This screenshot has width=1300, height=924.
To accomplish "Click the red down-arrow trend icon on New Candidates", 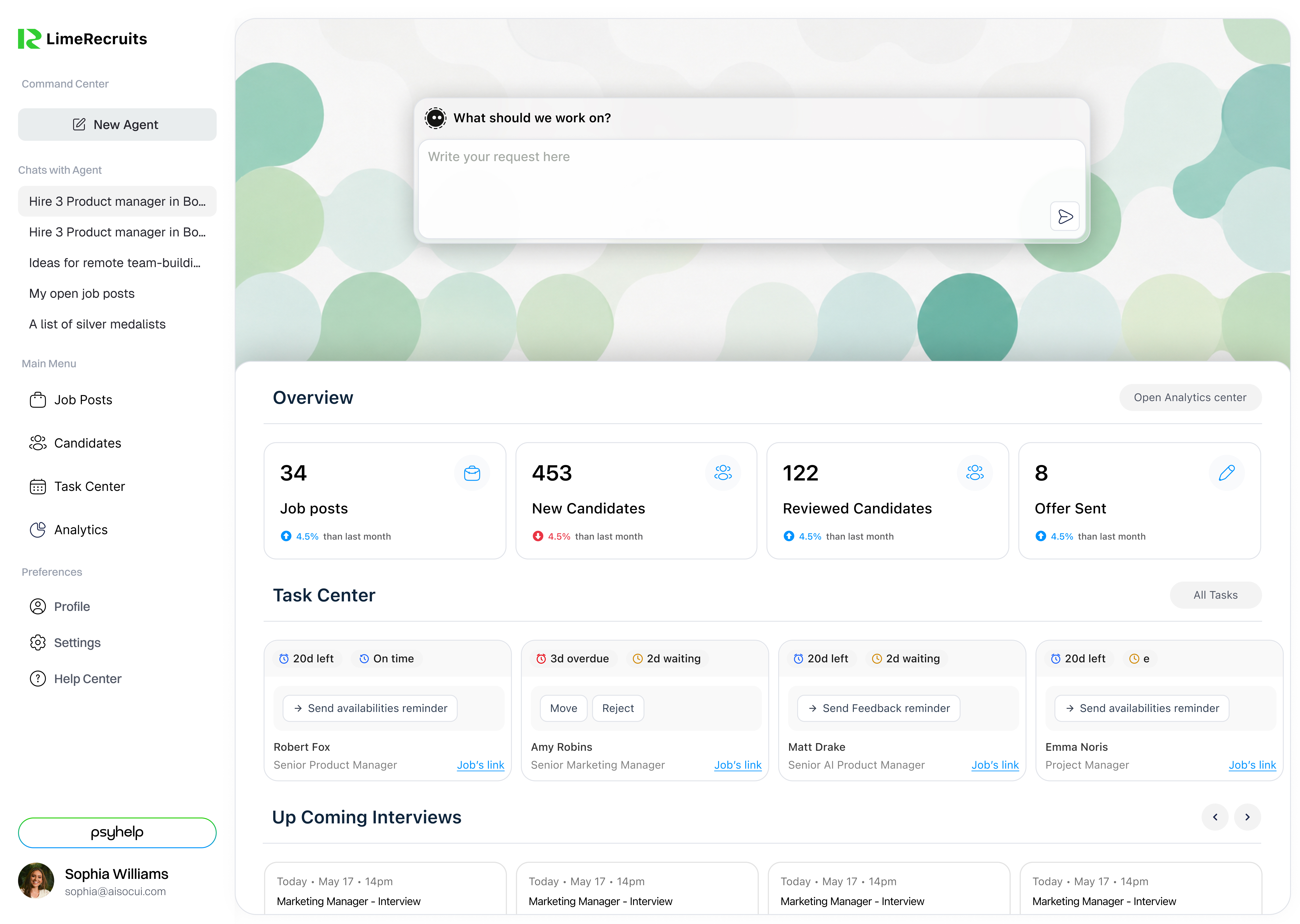I will tap(537, 536).
